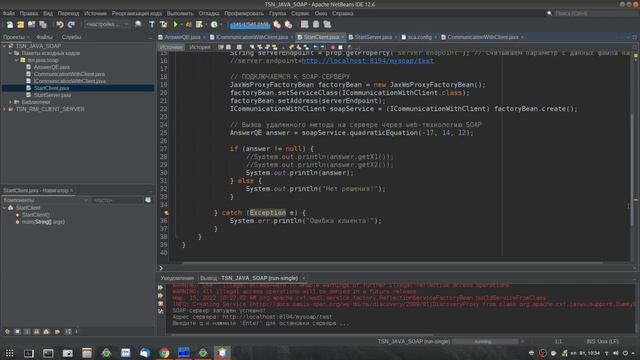Click the navigator filter text field
Viewport: 640px width, 360px height.
(117, 200)
